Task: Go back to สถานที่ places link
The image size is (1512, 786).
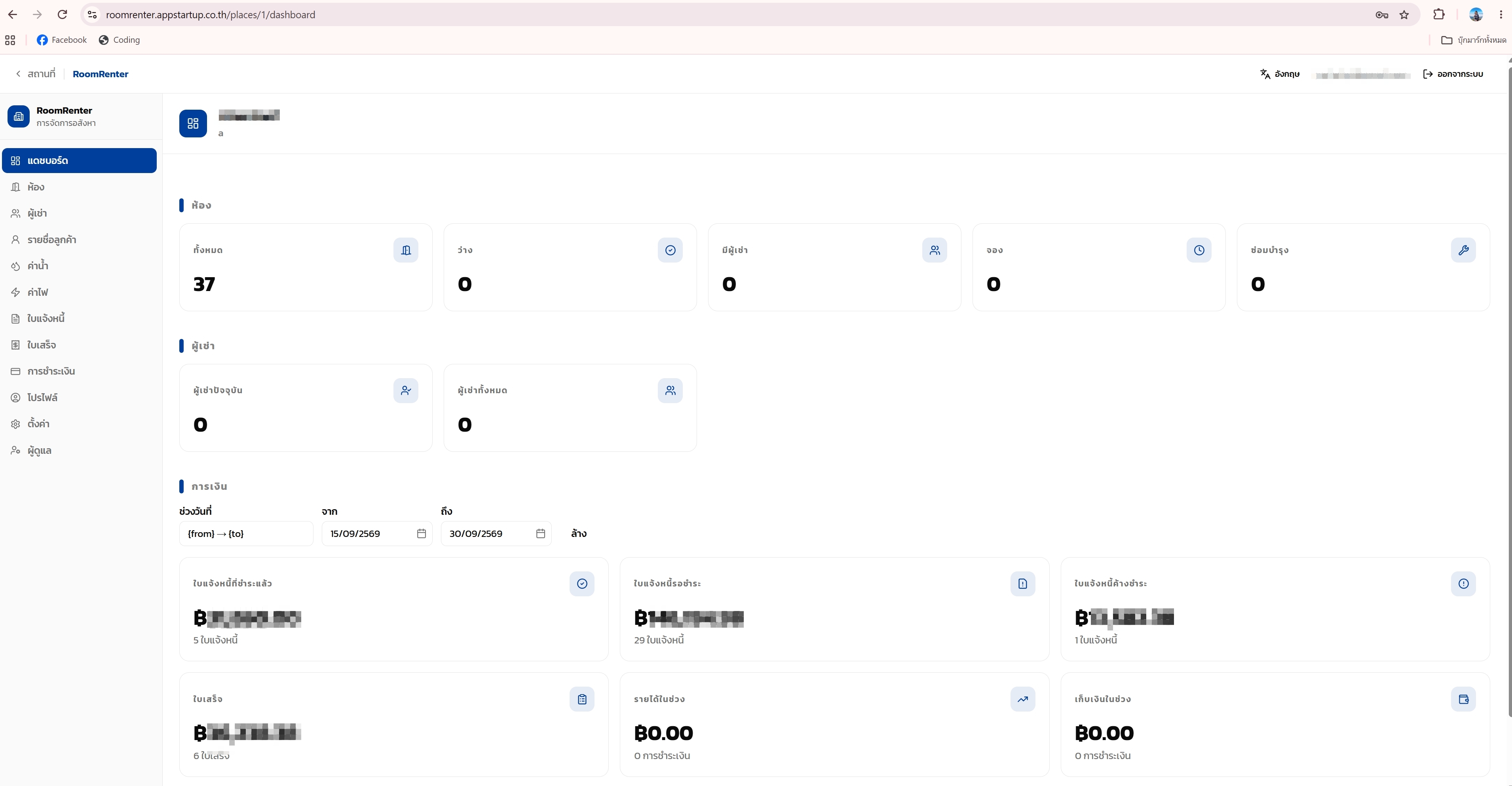Action: coord(35,74)
